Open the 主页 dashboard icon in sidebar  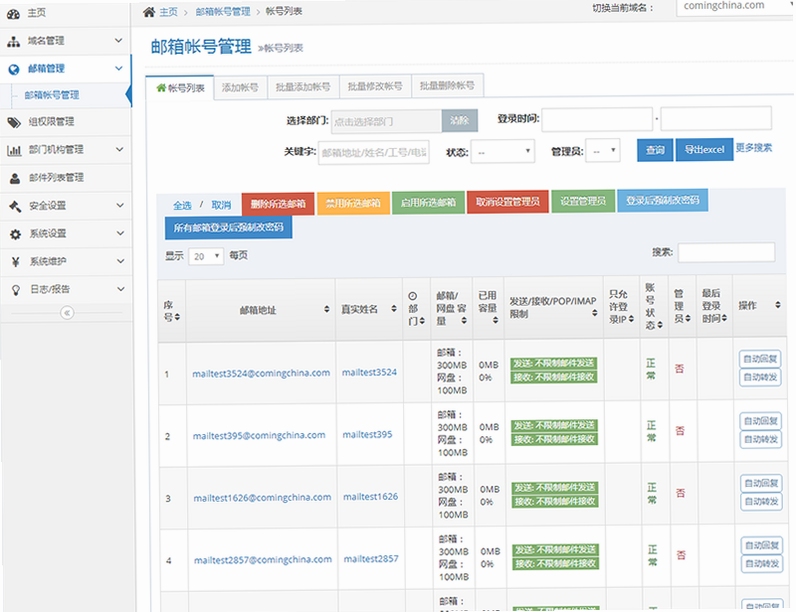point(13,14)
